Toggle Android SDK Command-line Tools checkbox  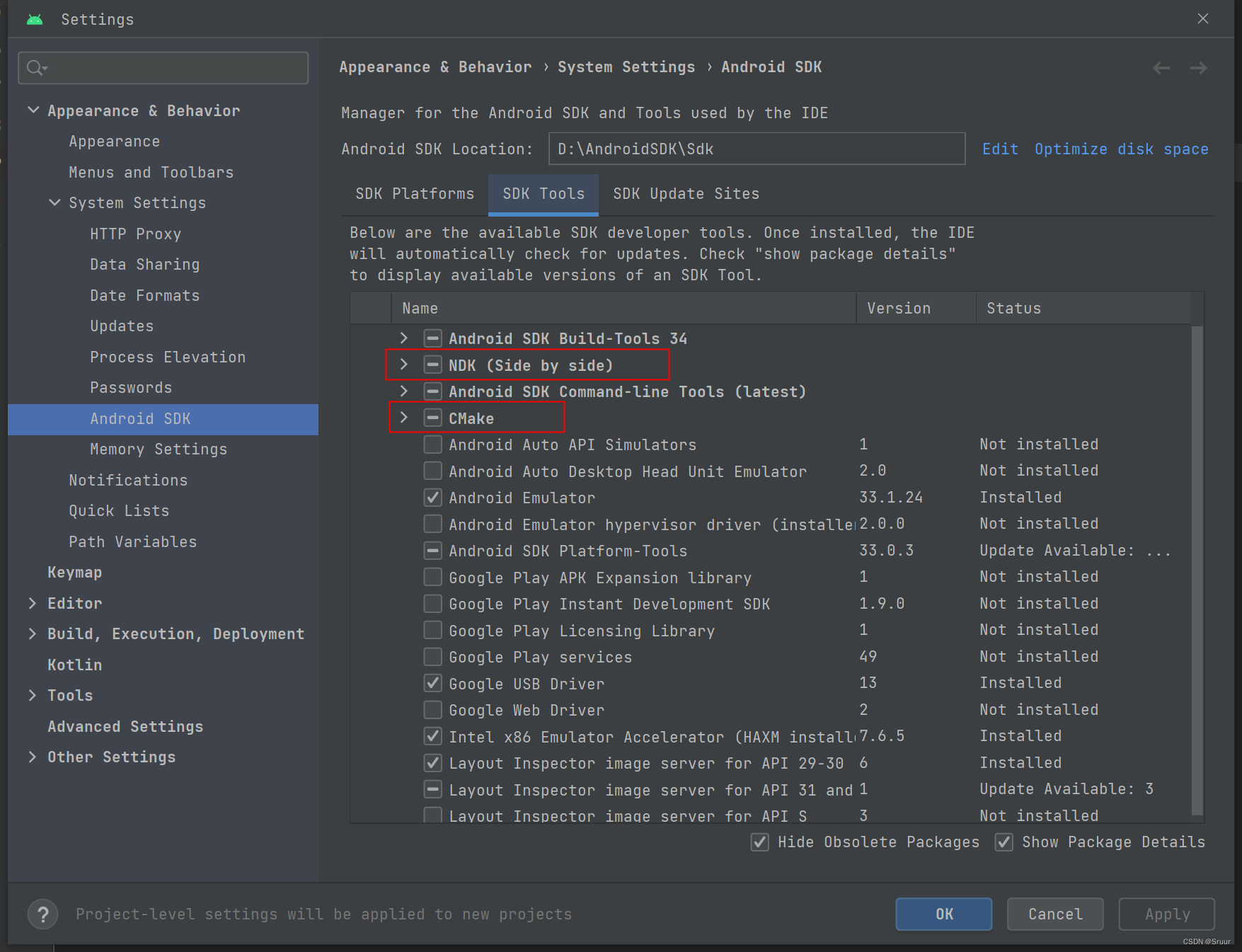(432, 391)
